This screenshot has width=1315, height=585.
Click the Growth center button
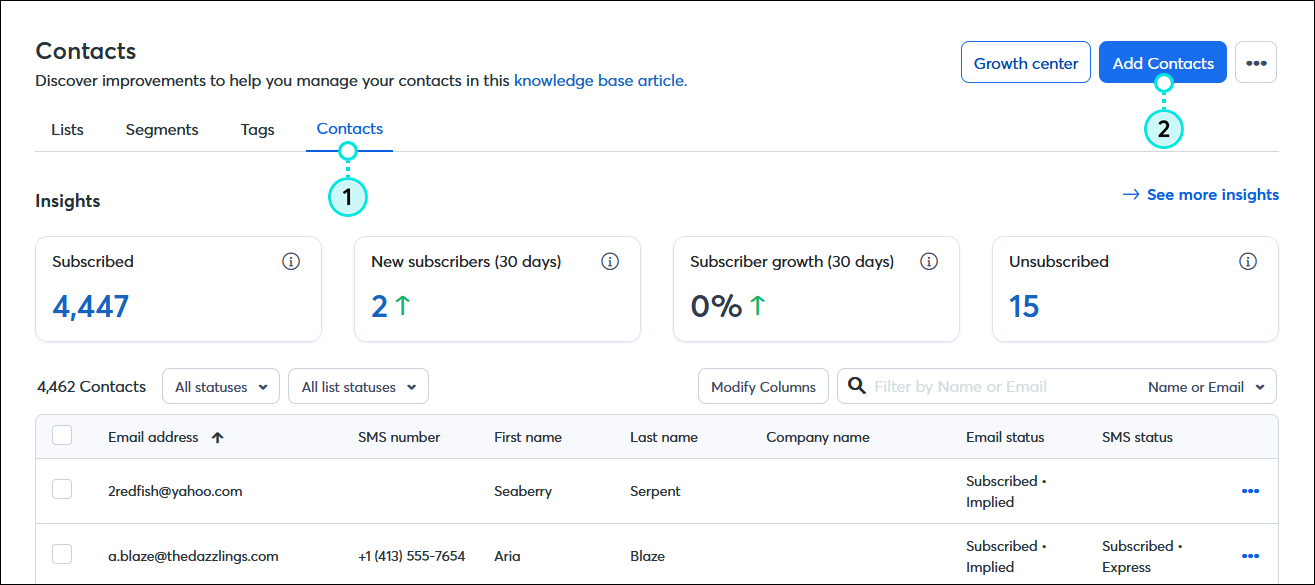coord(1026,63)
